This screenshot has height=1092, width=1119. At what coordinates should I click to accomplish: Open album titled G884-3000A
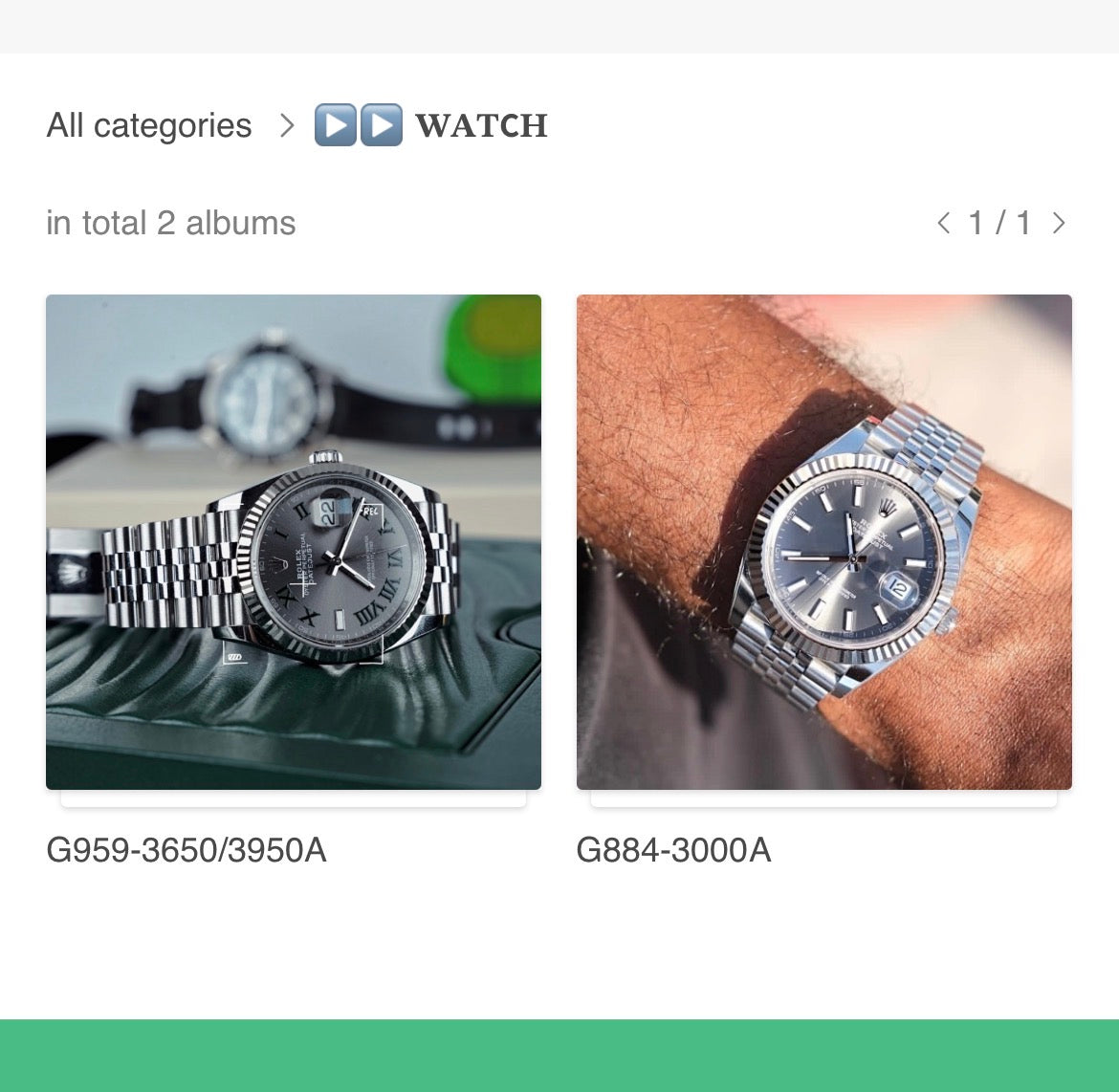tap(673, 850)
